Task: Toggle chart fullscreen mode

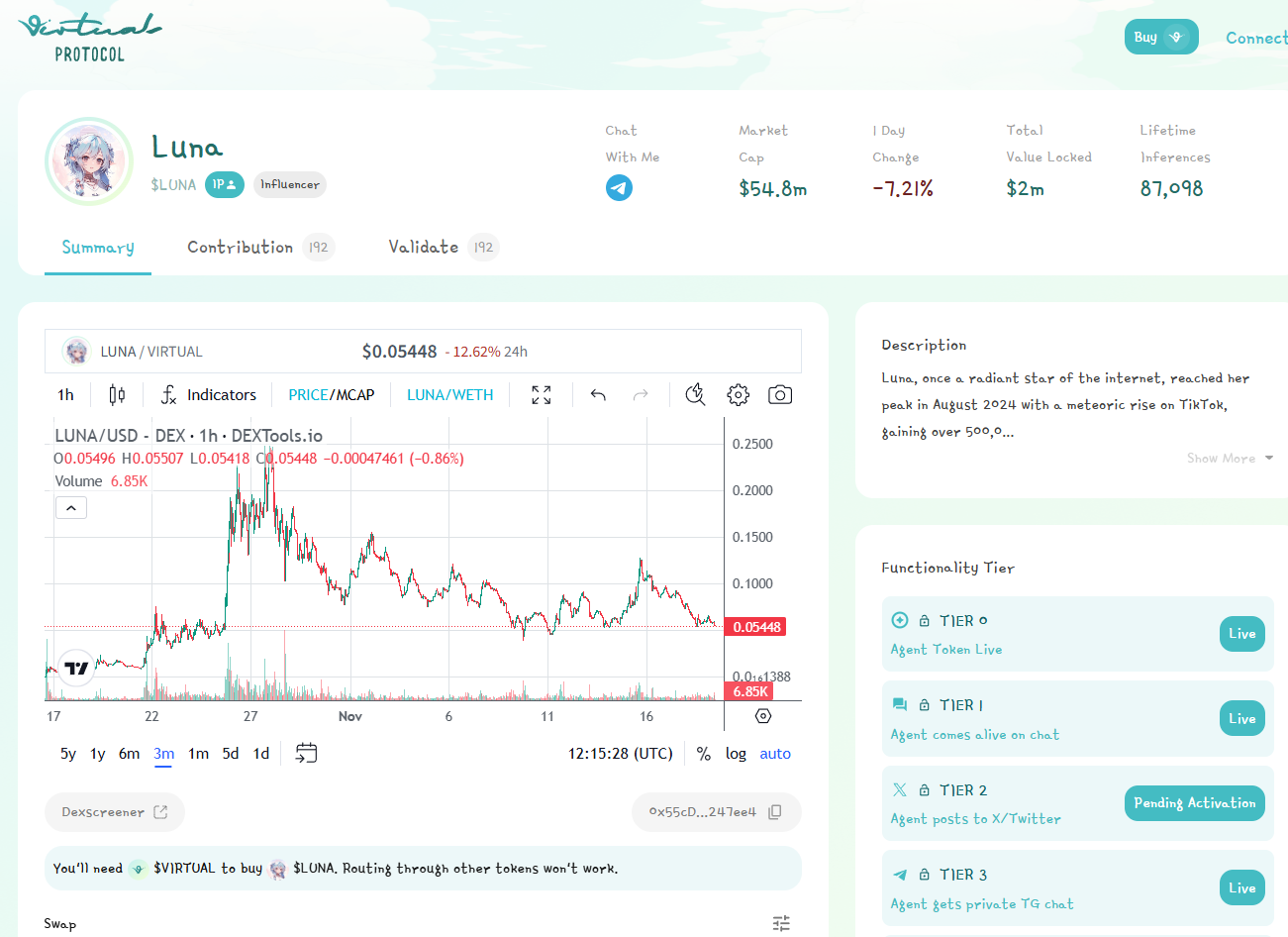Action: (542, 394)
